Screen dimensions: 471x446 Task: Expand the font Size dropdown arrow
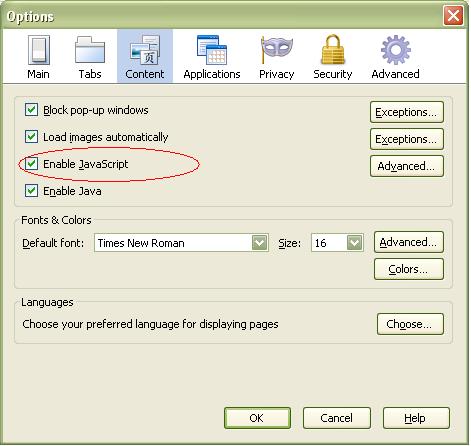click(355, 243)
